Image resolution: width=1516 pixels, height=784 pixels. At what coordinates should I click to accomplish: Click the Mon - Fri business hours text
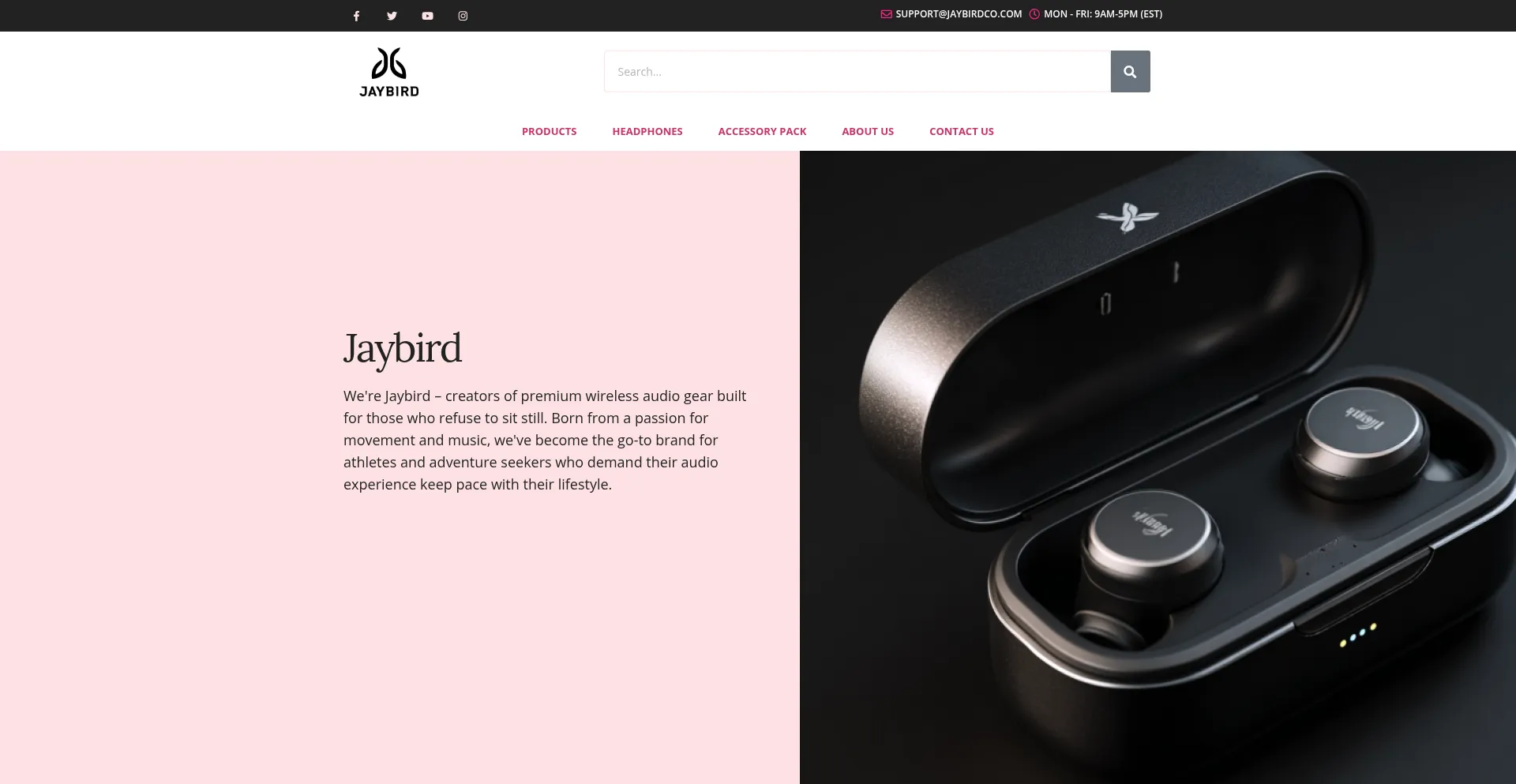(x=1103, y=14)
